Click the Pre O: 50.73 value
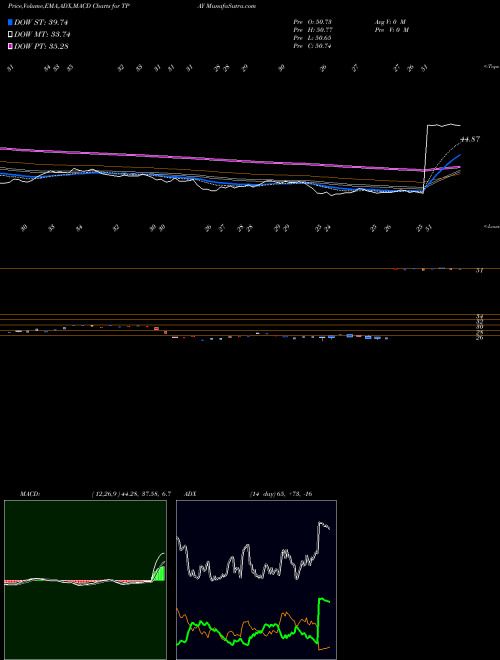Screen dimensions: 500x660 click(x=313, y=22)
